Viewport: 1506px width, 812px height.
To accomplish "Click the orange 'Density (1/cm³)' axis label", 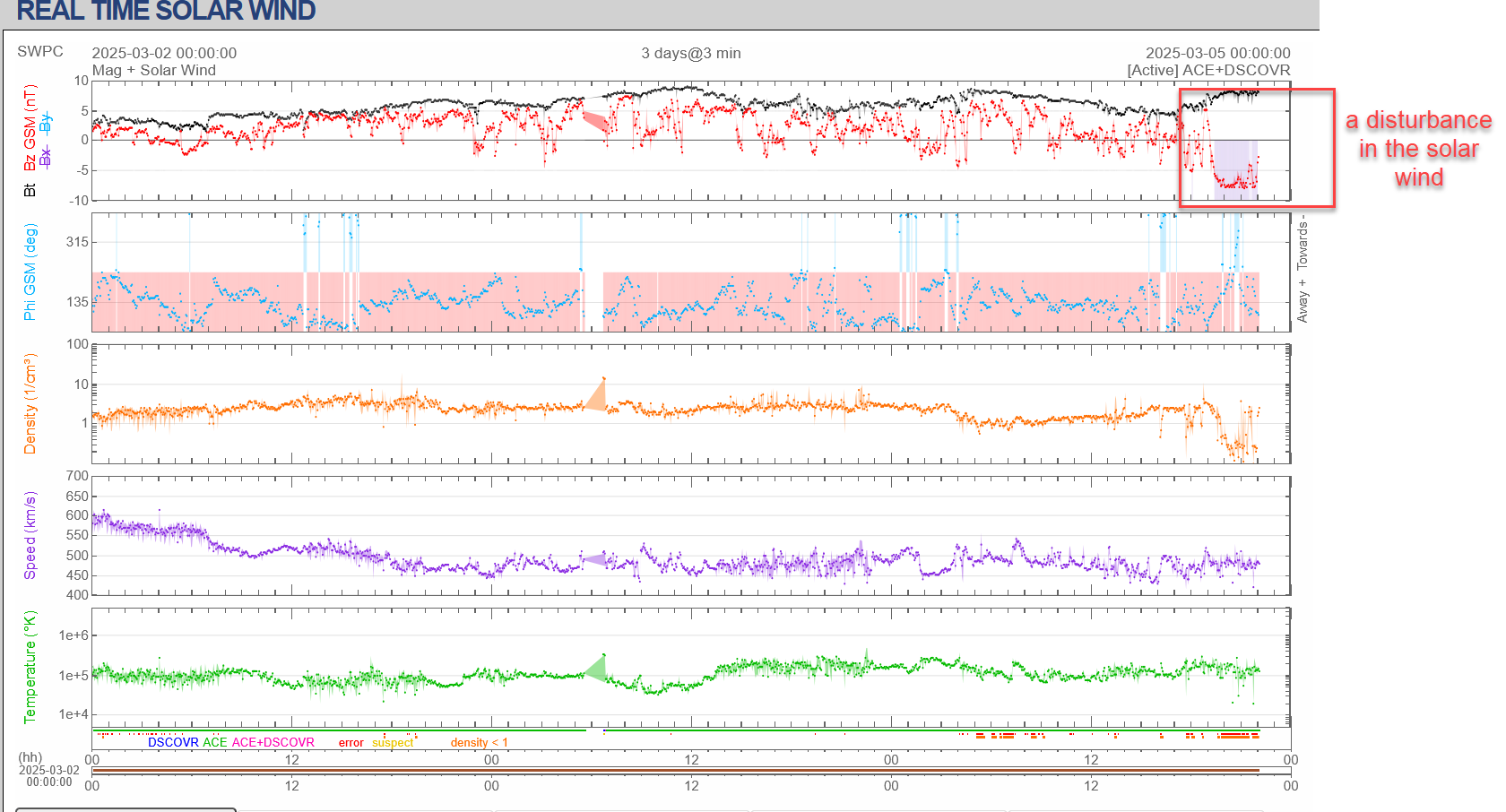I will [x=30, y=403].
